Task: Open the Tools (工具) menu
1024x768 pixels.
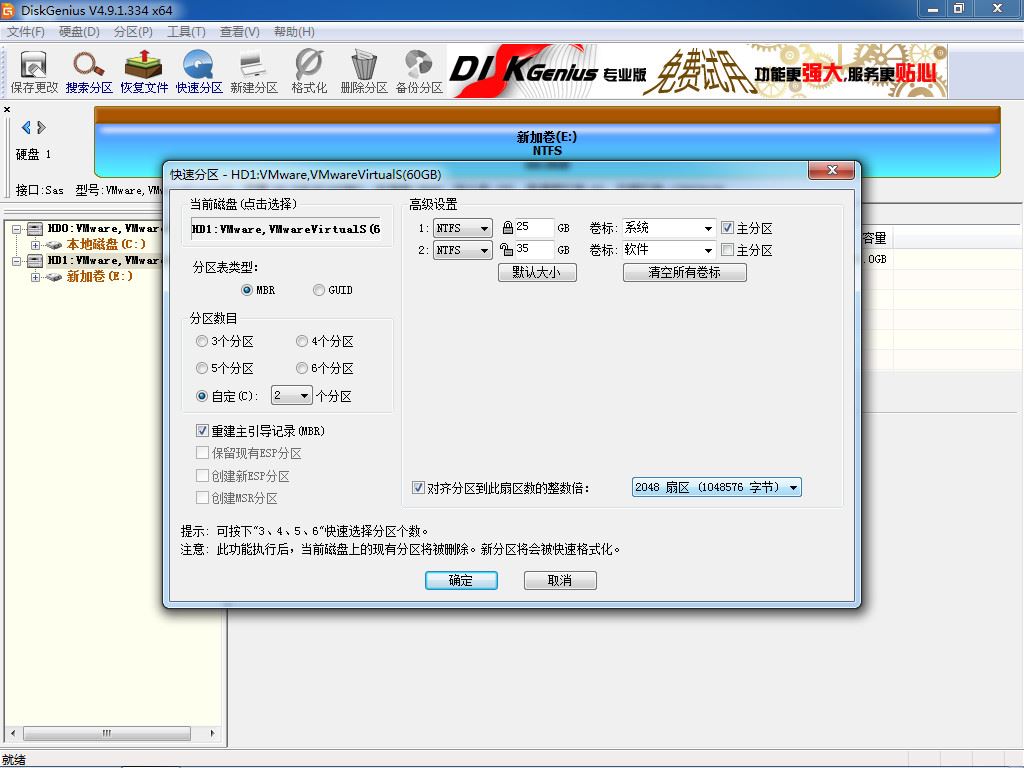Action: [186, 31]
